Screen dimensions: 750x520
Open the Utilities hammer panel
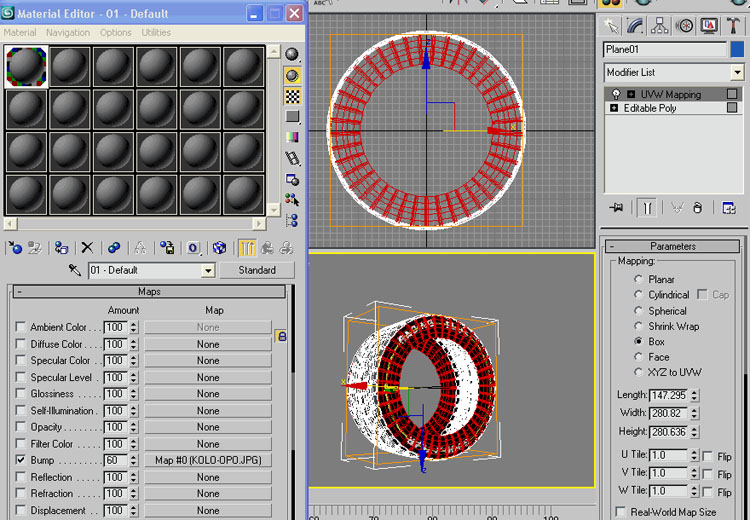point(734,26)
